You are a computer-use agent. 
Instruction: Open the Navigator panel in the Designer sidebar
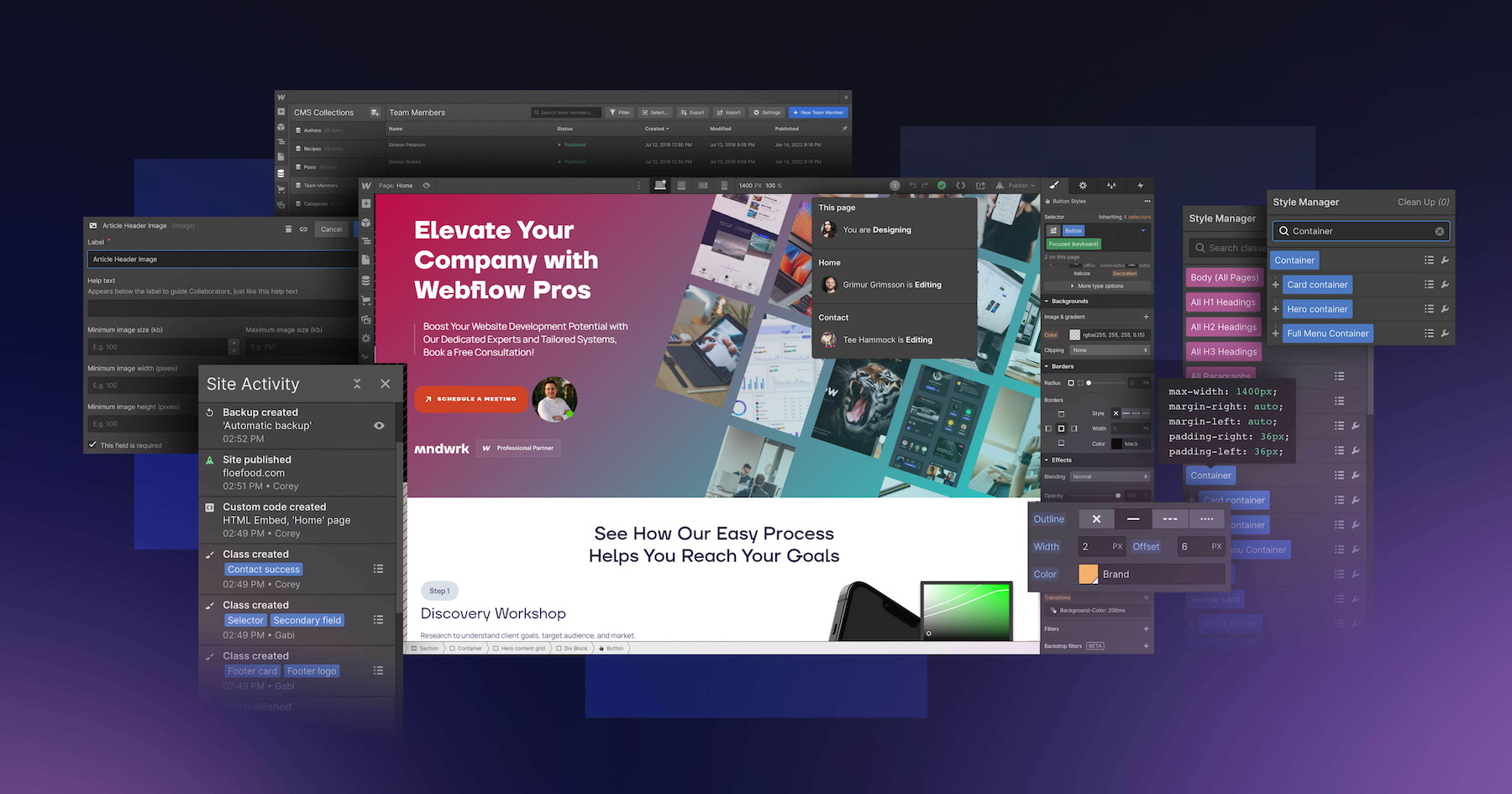[366, 242]
